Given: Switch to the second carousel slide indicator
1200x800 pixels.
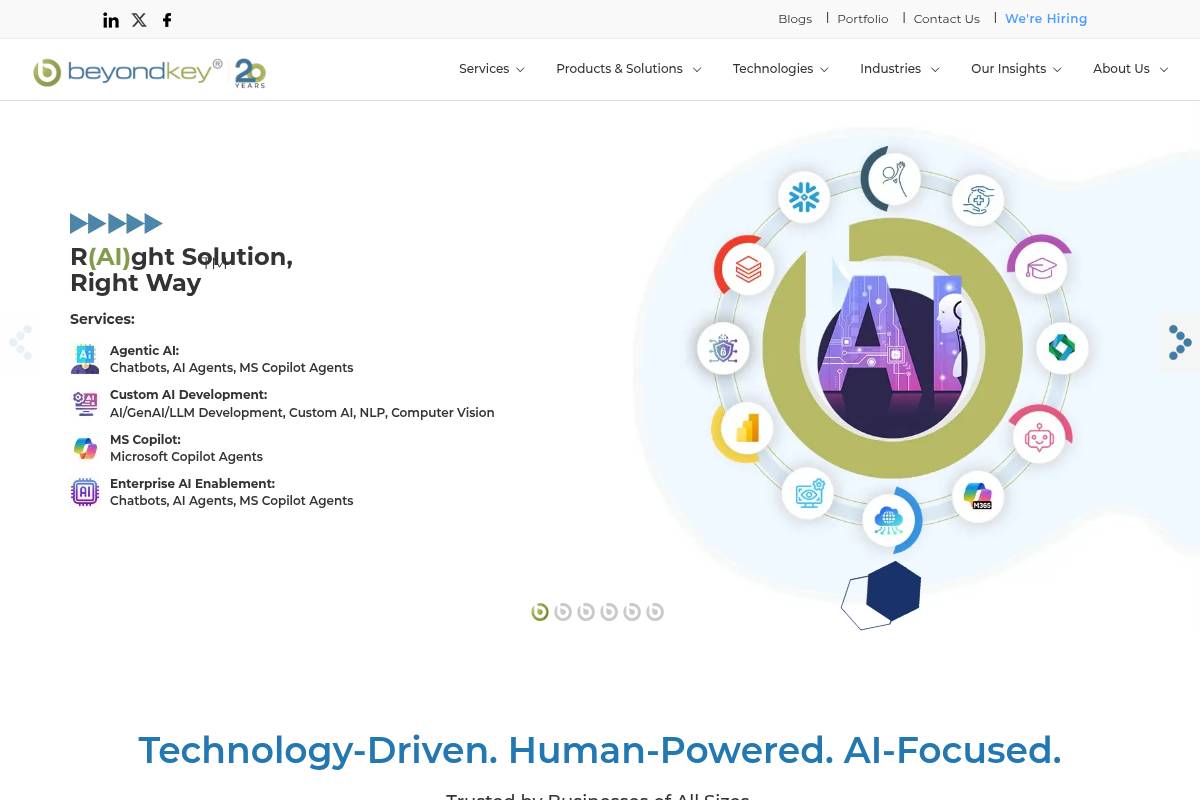Looking at the screenshot, I should (563, 612).
